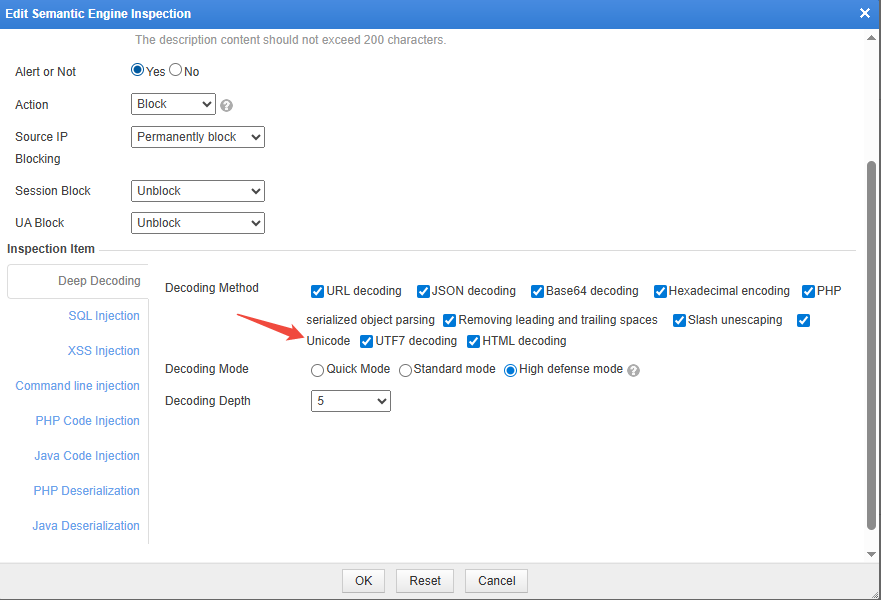
Task: Switch to the SQL Injection tab
Action: pyautogui.click(x=104, y=316)
